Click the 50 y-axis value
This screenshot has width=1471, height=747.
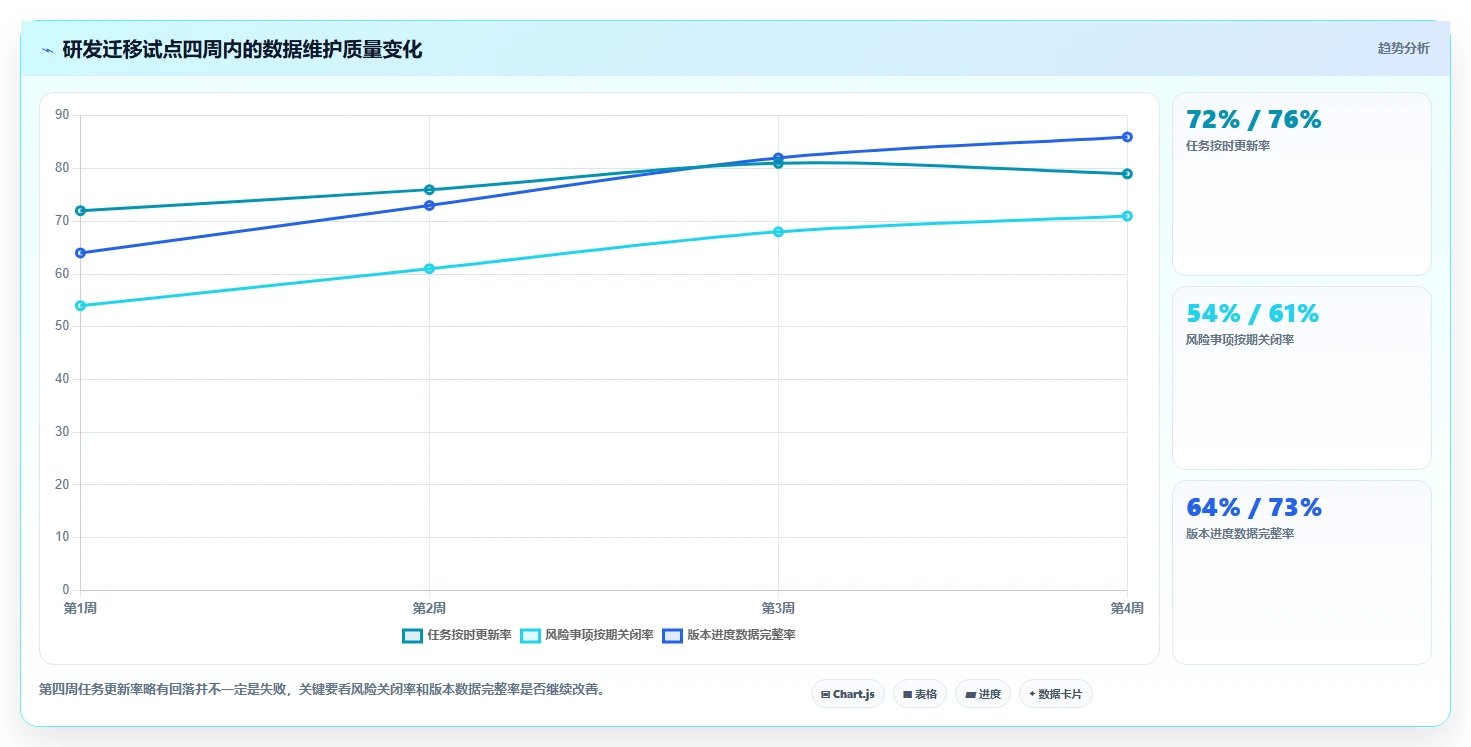[62, 326]
